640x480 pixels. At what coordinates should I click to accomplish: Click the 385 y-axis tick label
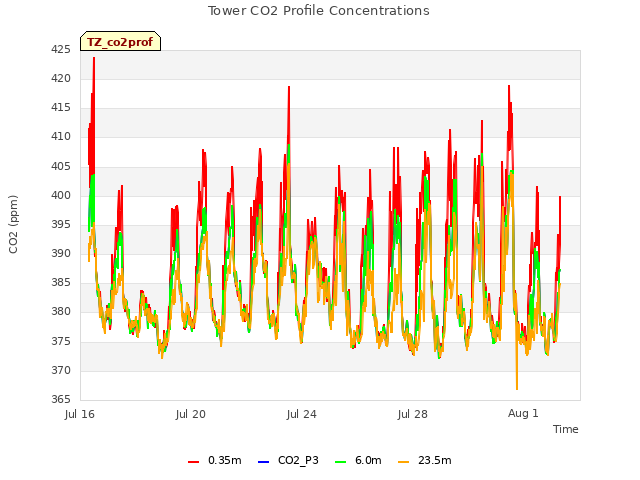click(x=61, y=282)
